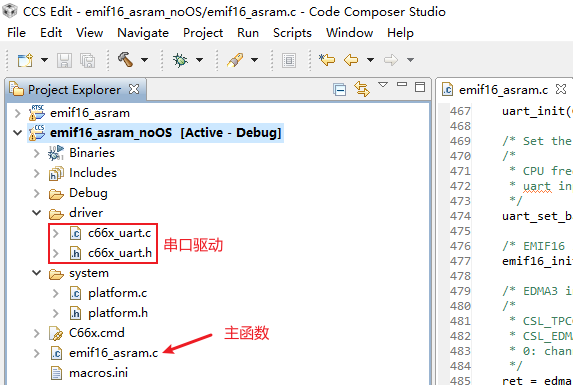
Task: Toggle the block selection mode icon
Action: click(x=289, y=60)
